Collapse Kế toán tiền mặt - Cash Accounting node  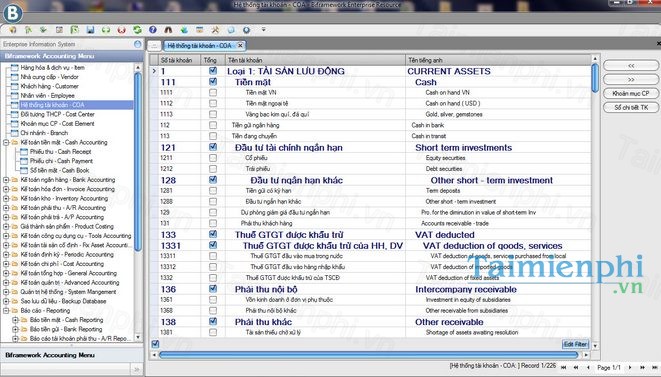coord(6,143)
